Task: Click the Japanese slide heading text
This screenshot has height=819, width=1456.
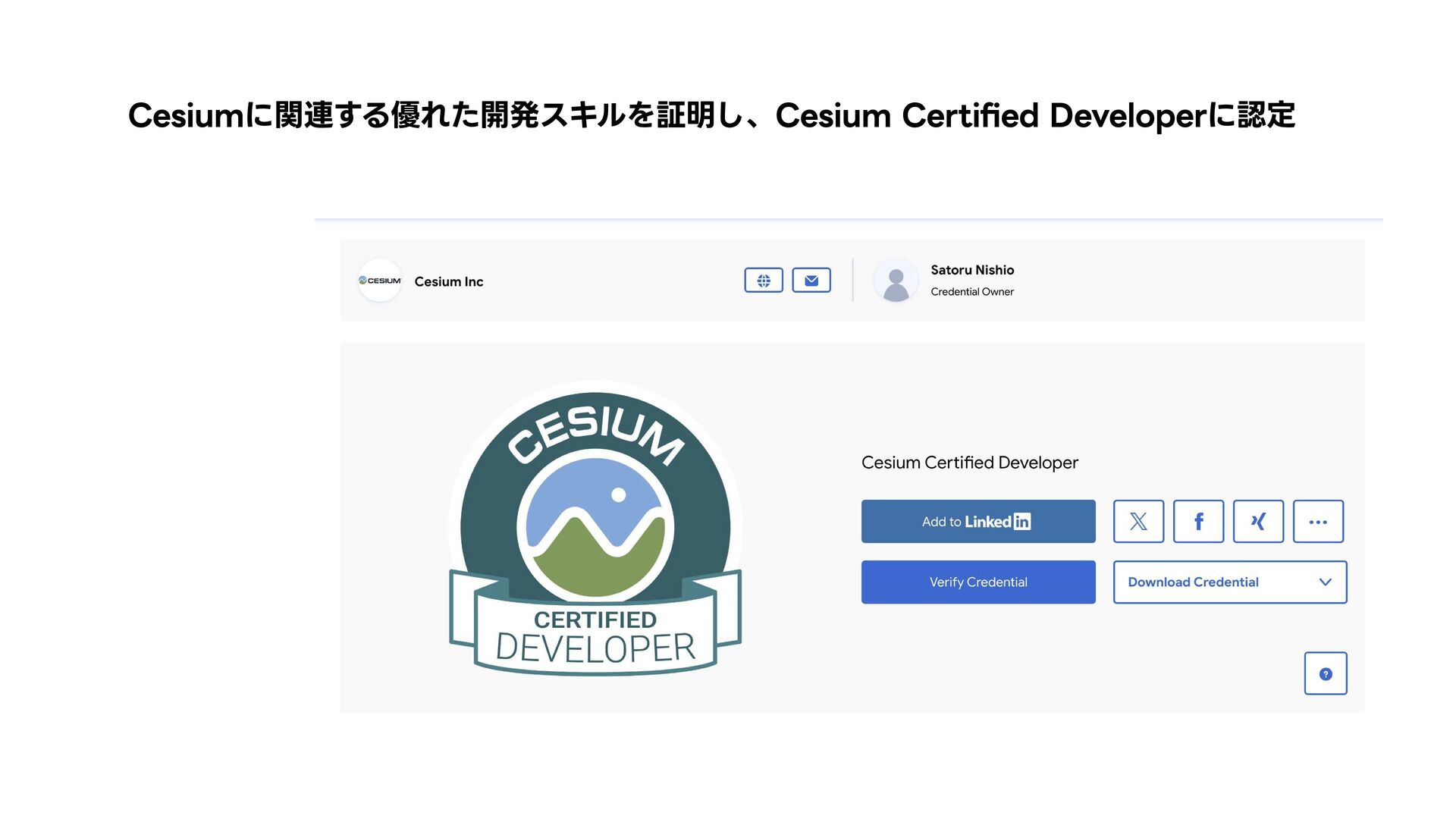Action: coord(711,115)
